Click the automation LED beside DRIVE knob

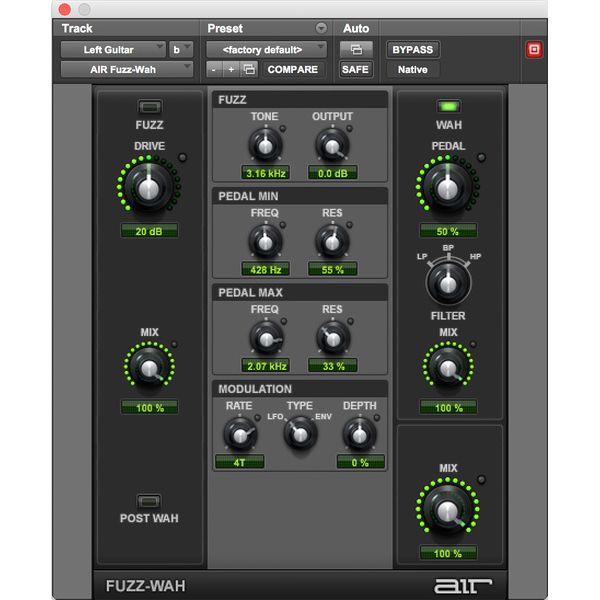(183, 157)
